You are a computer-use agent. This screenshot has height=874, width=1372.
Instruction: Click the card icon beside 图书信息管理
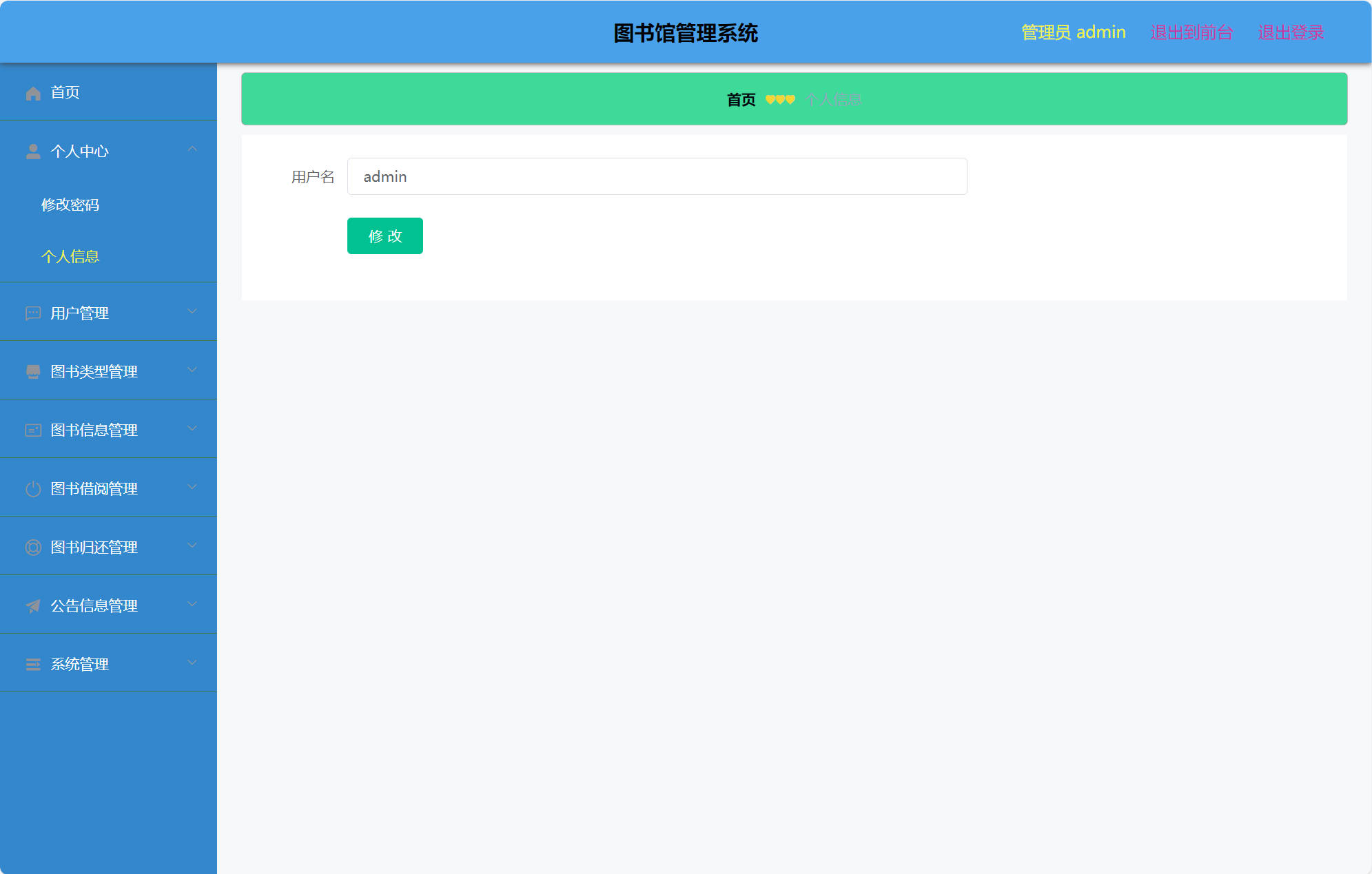click(x=32, y=430)
